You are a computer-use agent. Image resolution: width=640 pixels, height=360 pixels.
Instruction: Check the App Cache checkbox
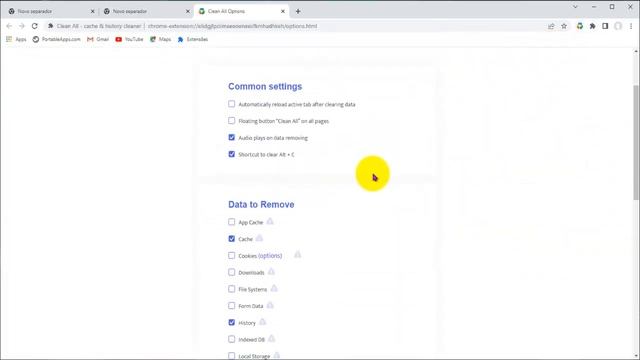(x=231, y=222)
